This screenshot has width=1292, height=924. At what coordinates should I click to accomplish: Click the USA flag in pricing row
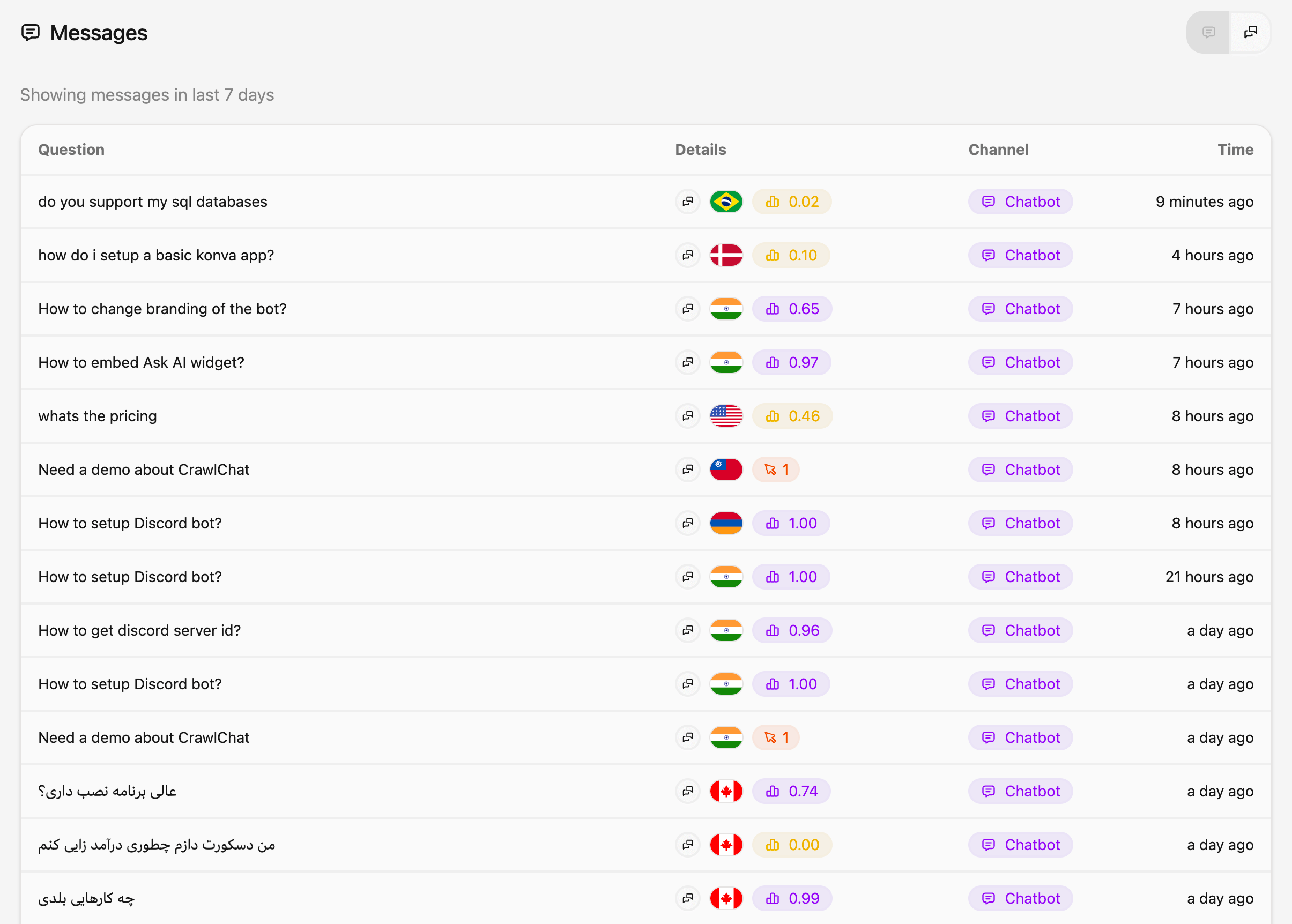pos(726,416)
